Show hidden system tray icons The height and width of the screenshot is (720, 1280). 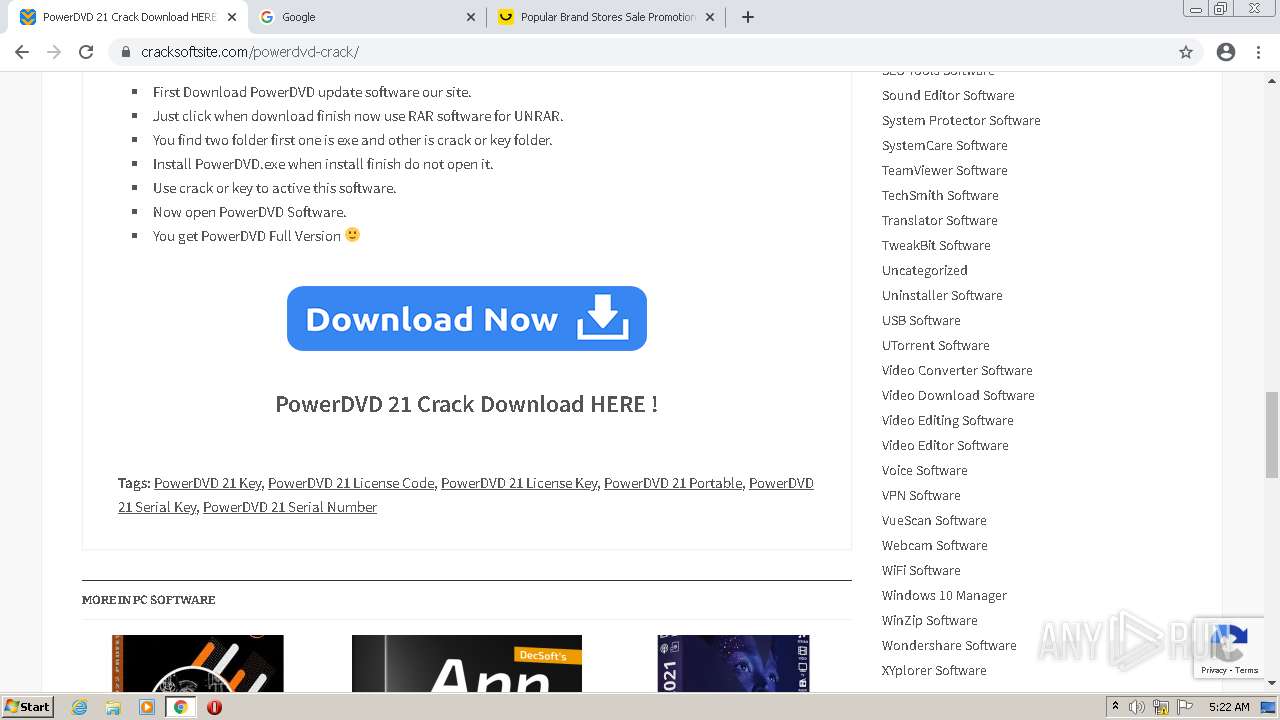(1115, 707)
